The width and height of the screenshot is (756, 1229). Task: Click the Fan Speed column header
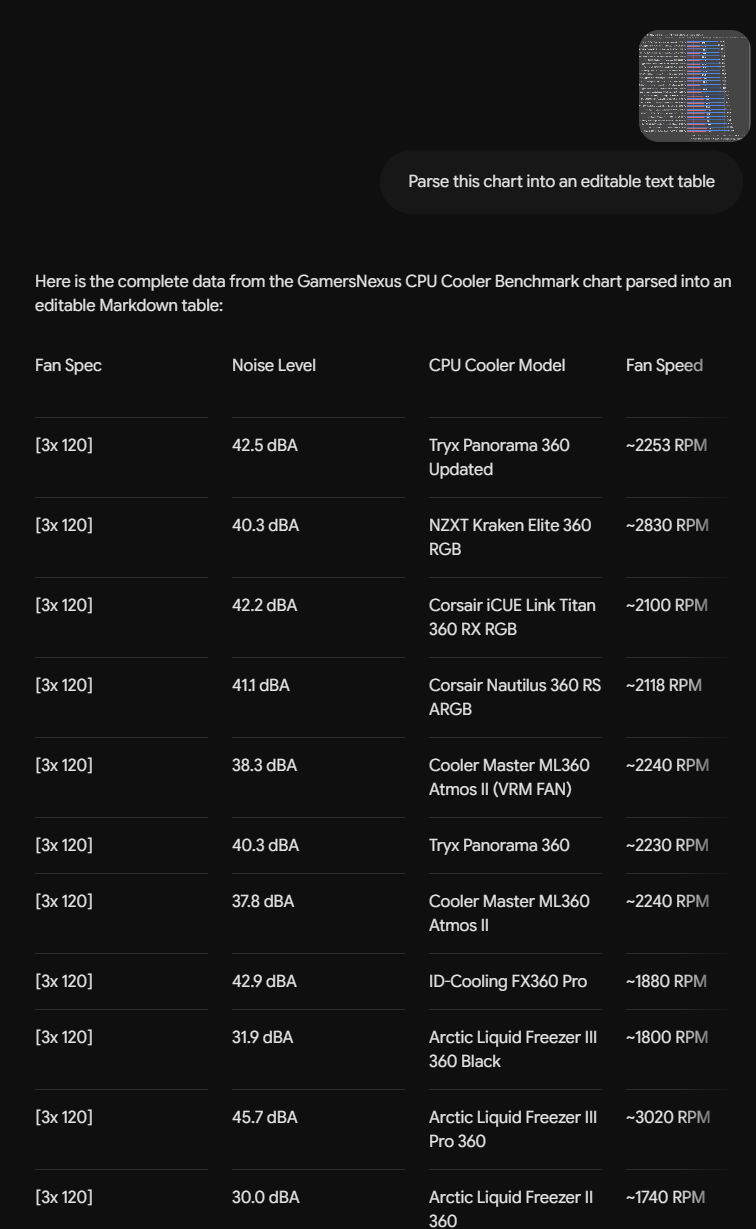pos(665,365)
